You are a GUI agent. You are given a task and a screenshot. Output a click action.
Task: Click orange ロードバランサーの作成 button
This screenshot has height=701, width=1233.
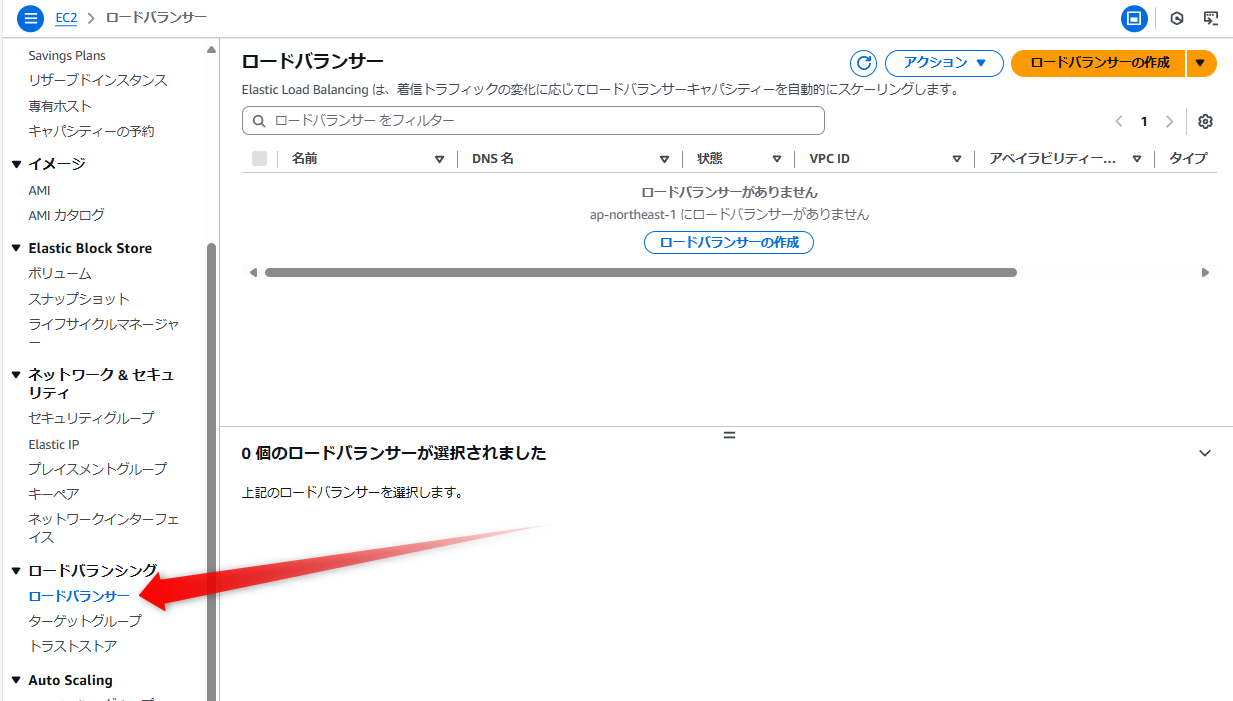point(1098,63)
